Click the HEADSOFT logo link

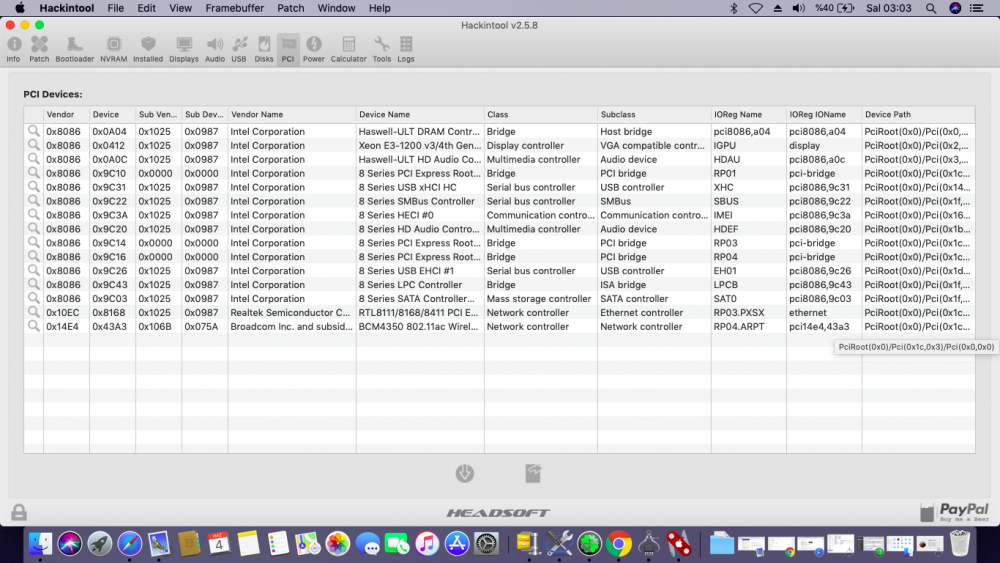[x=498, y=513]
